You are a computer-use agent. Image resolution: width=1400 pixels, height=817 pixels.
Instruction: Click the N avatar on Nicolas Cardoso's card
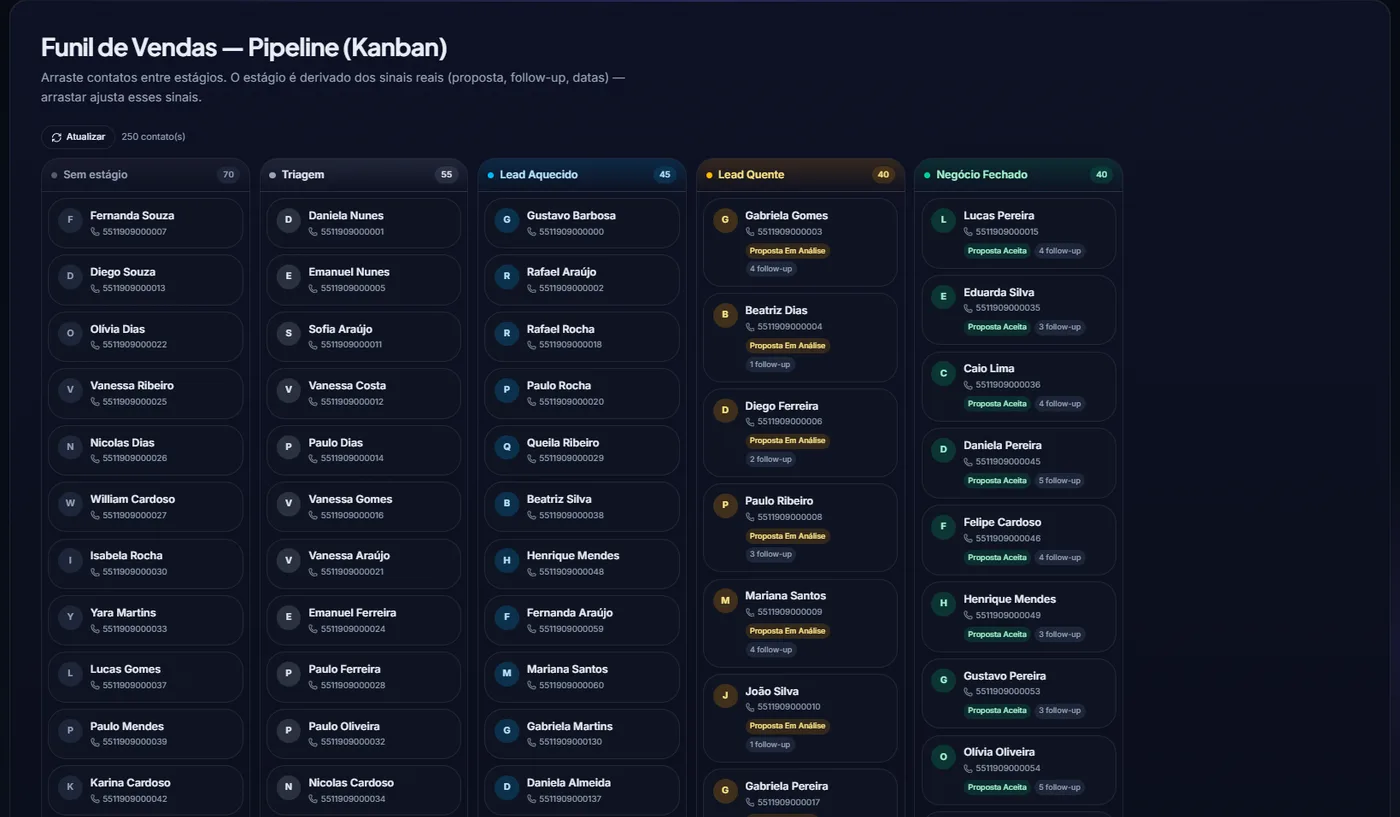pyautogui.click(x=289, y=788)
